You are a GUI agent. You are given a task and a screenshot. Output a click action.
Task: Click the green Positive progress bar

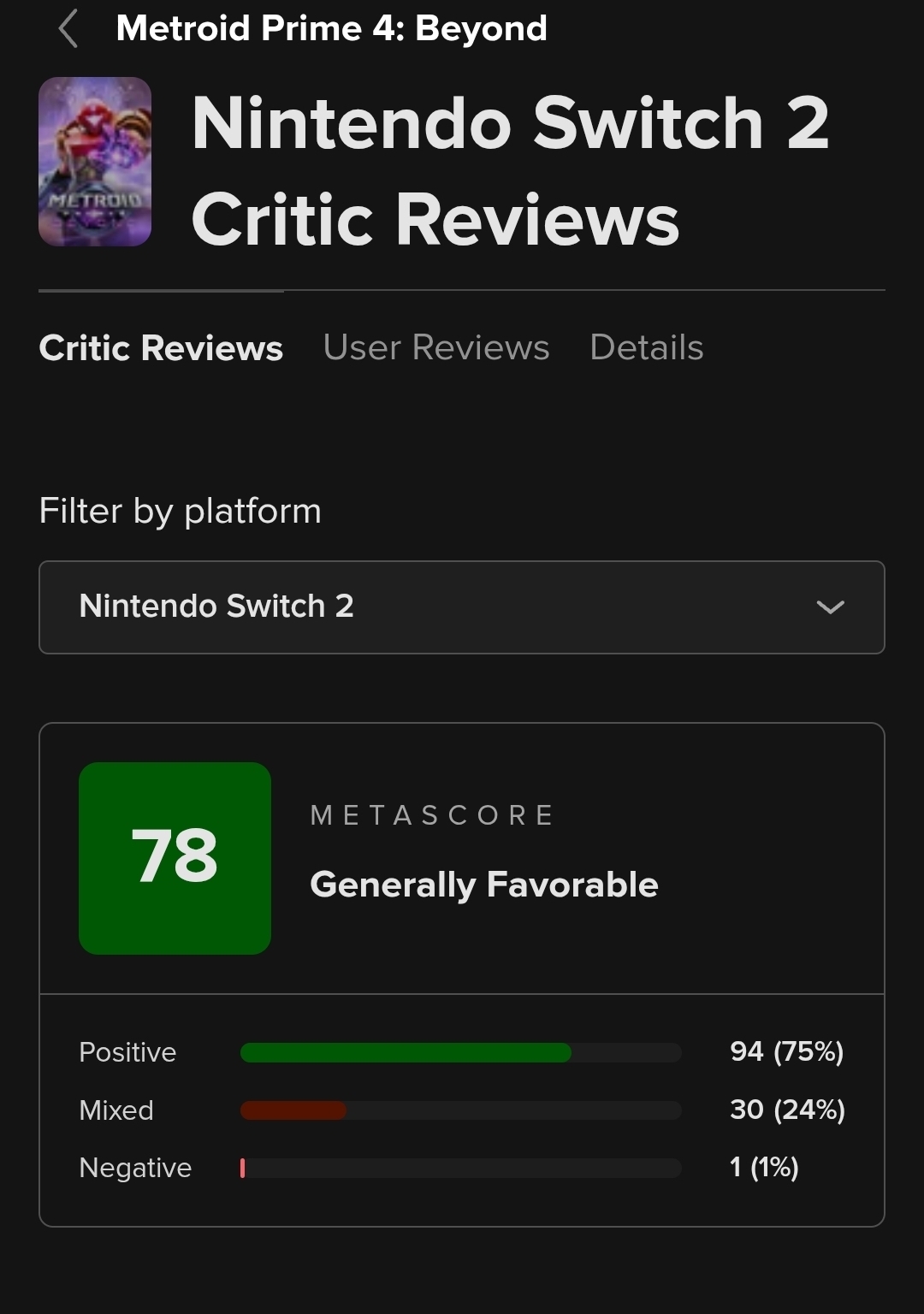click(x=406, y=1052)
